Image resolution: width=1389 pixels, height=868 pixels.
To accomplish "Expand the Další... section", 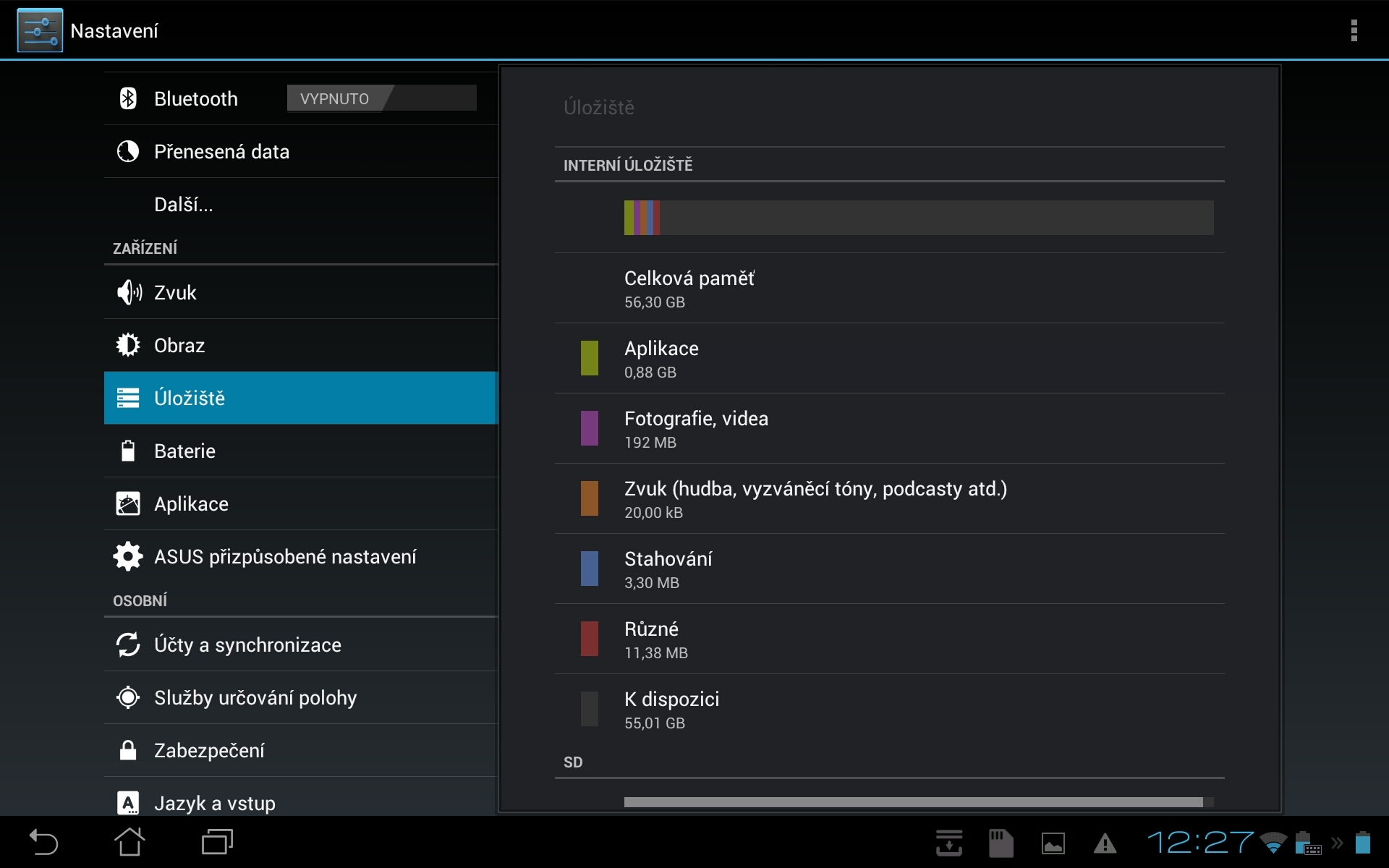I will (x=182, y=205).
